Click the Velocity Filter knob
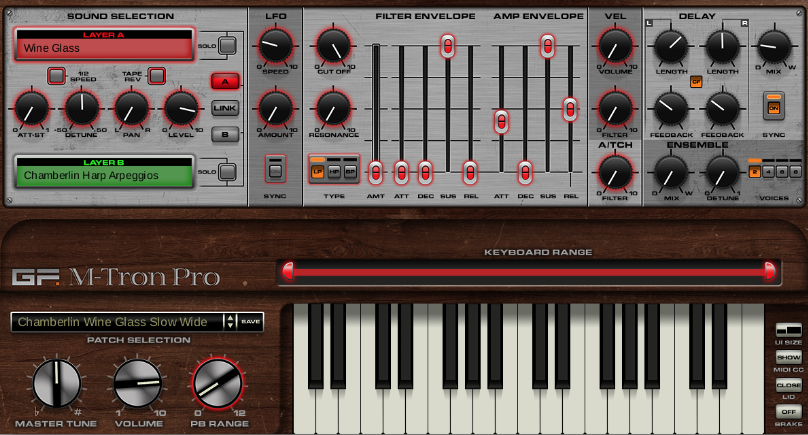808x435 pixels. tap(615, 109)
